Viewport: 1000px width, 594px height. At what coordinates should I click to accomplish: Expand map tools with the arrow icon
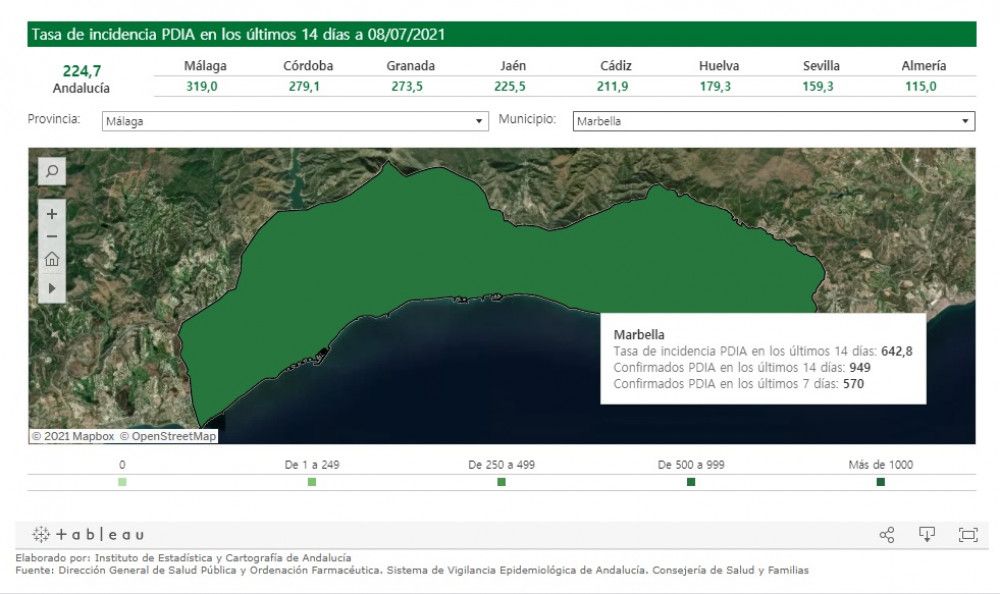pyautogui.click(x=52, y=288)
